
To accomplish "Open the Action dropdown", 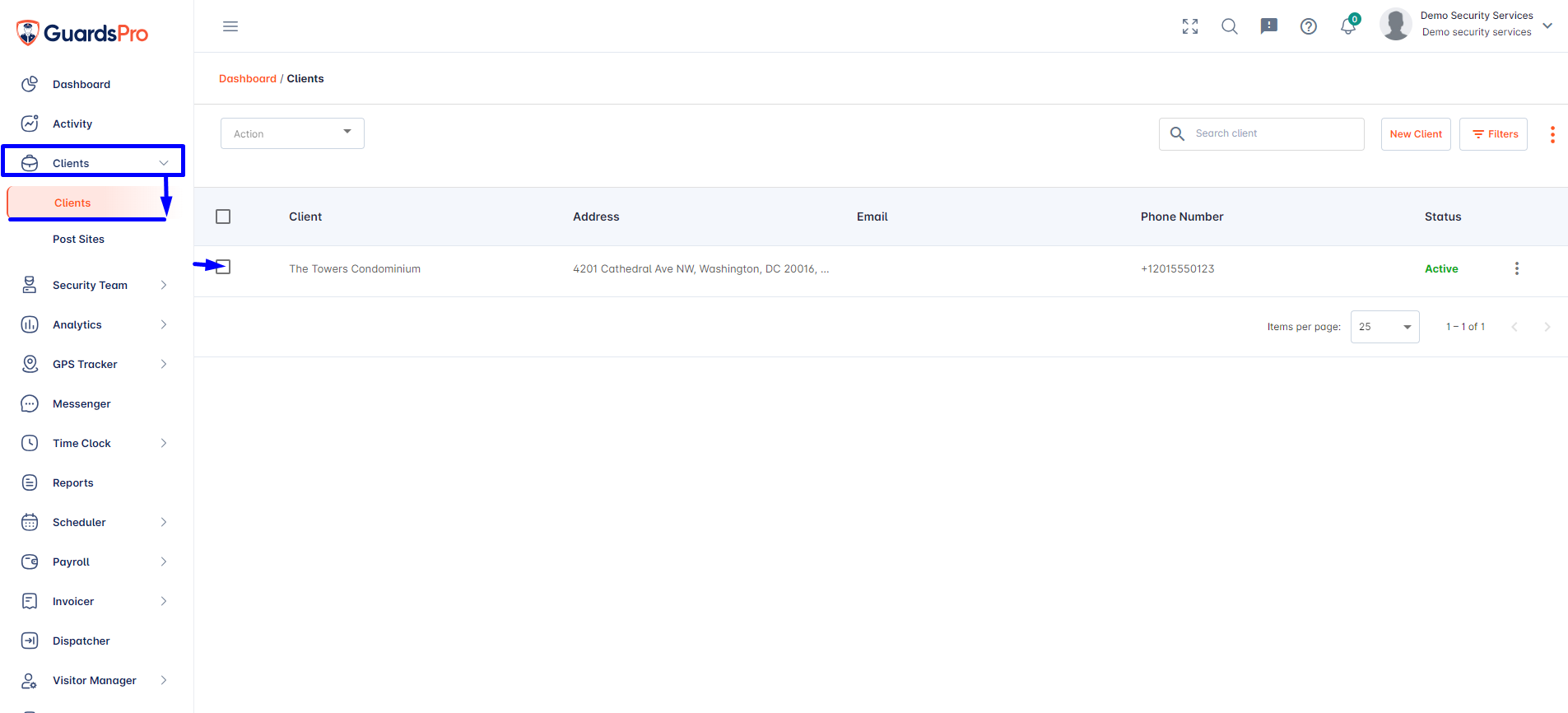I will click(x=292, y=133).
